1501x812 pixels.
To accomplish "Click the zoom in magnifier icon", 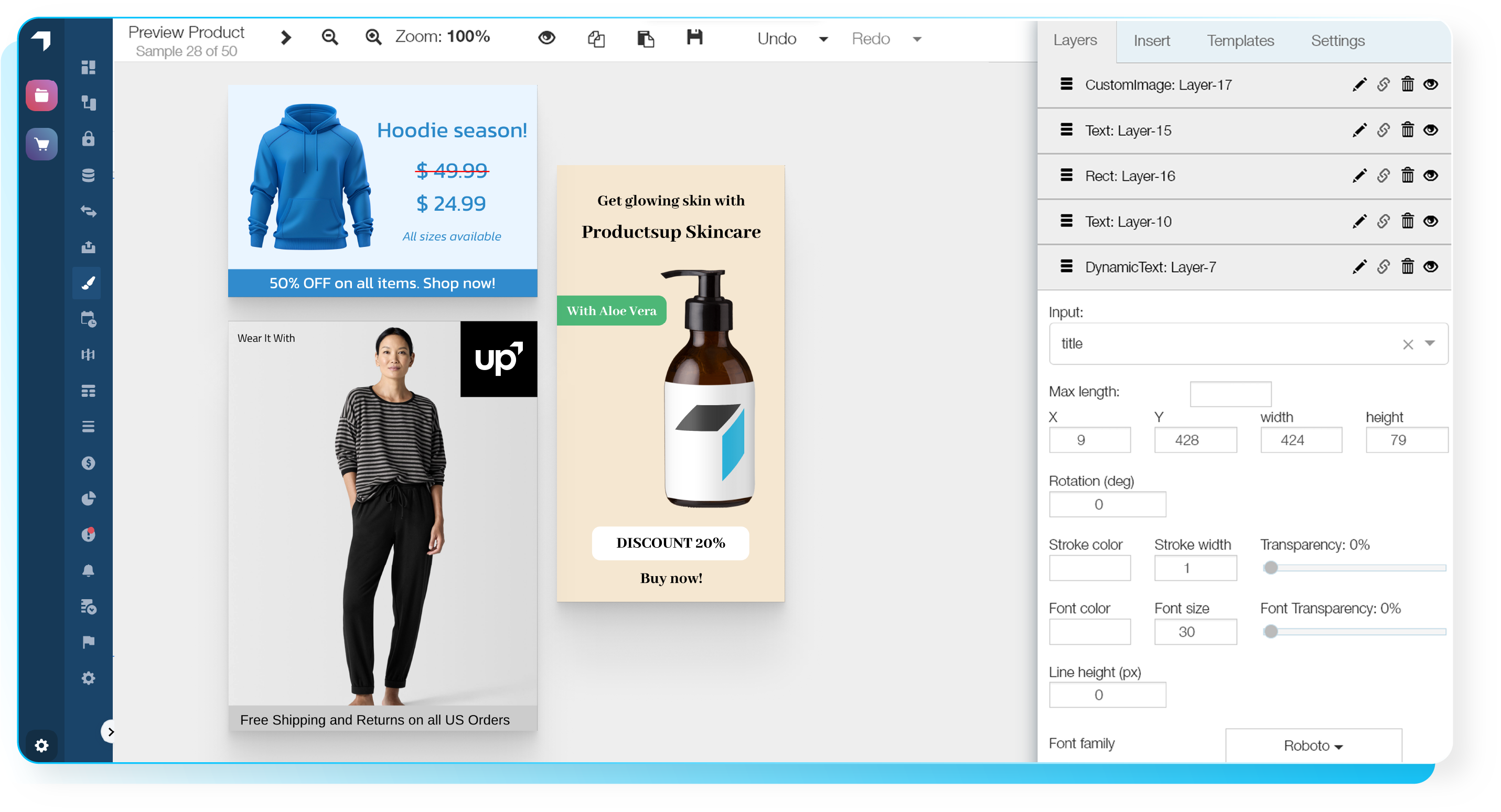I will (373, 38).
